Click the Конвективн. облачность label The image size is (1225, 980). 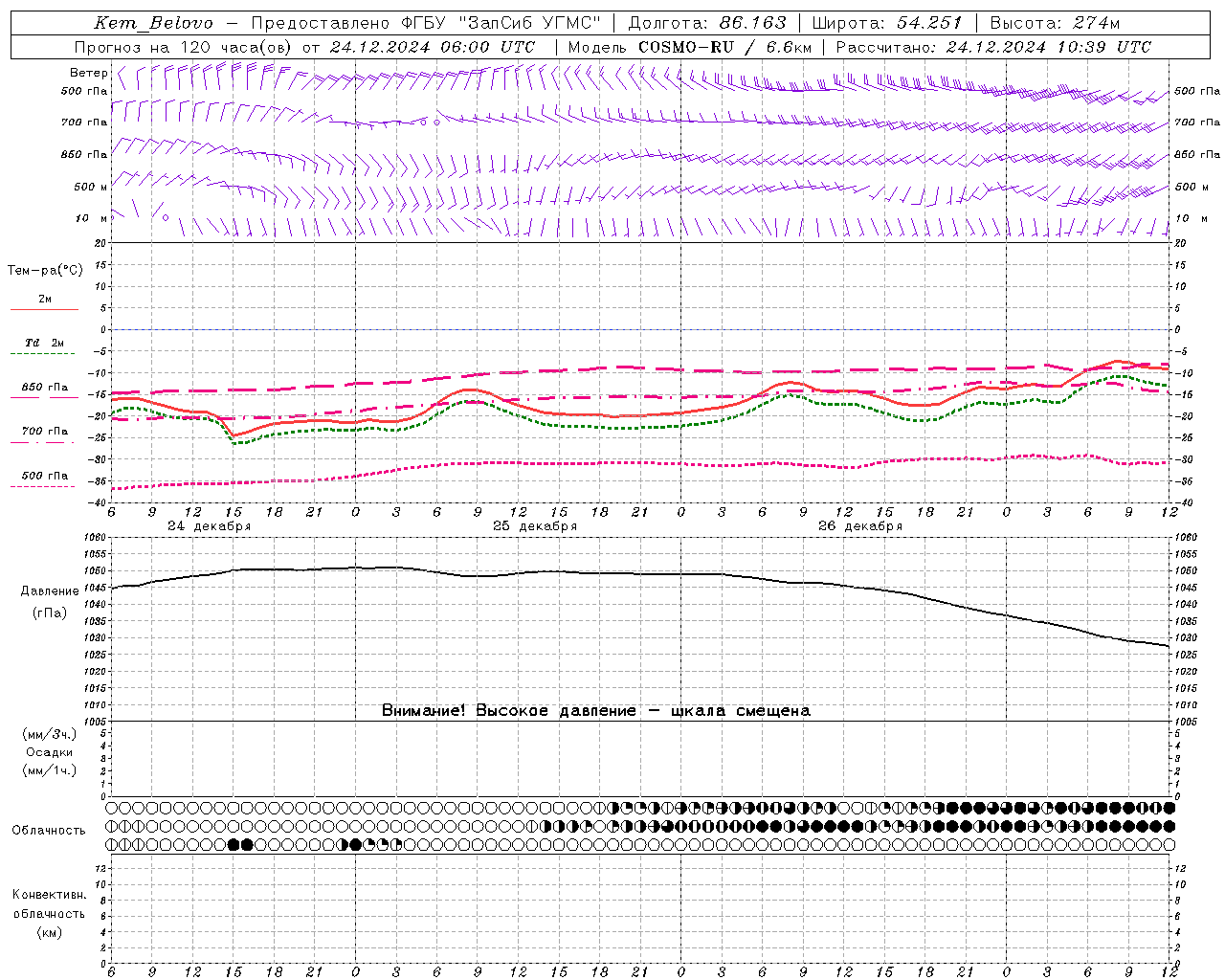pyautogui.click(x=49, y=904)
